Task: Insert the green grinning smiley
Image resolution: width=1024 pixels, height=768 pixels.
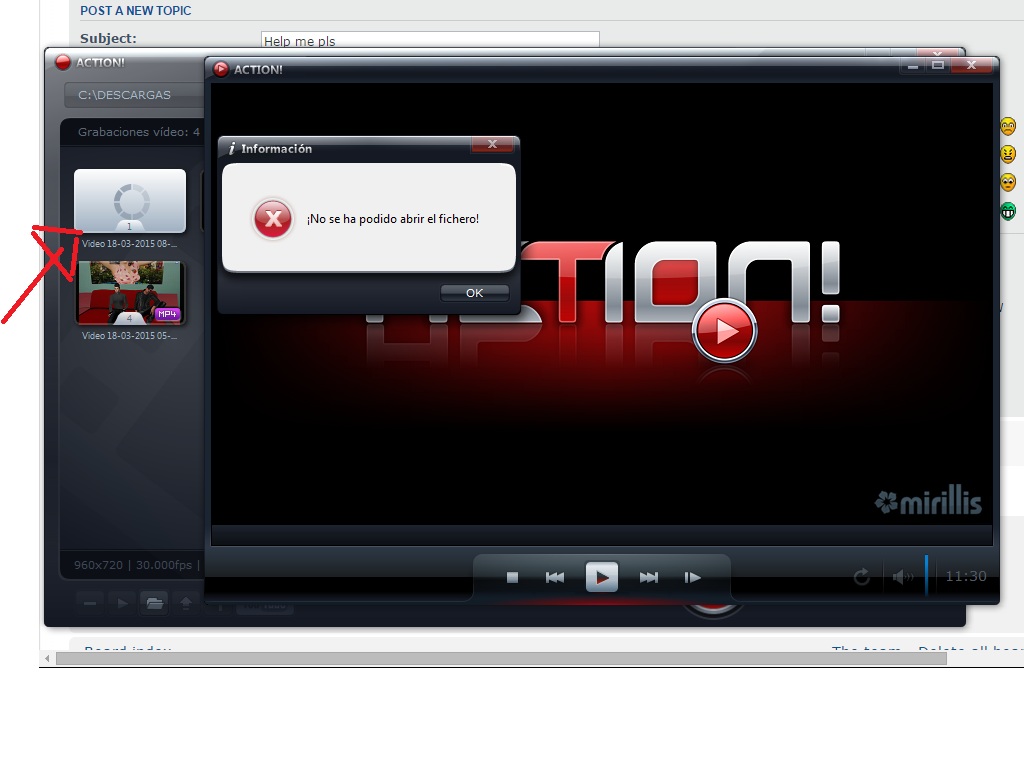Action: [x=1008, y=211]
